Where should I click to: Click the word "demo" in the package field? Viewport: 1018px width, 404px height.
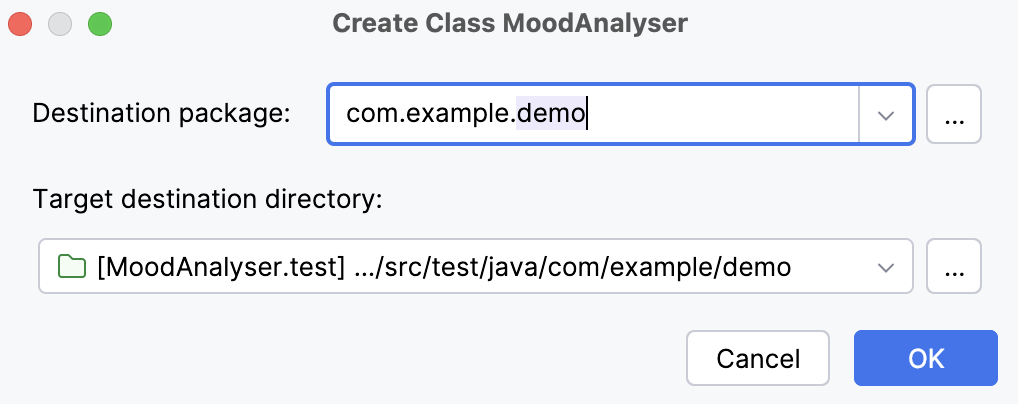[x=551, y=115]
